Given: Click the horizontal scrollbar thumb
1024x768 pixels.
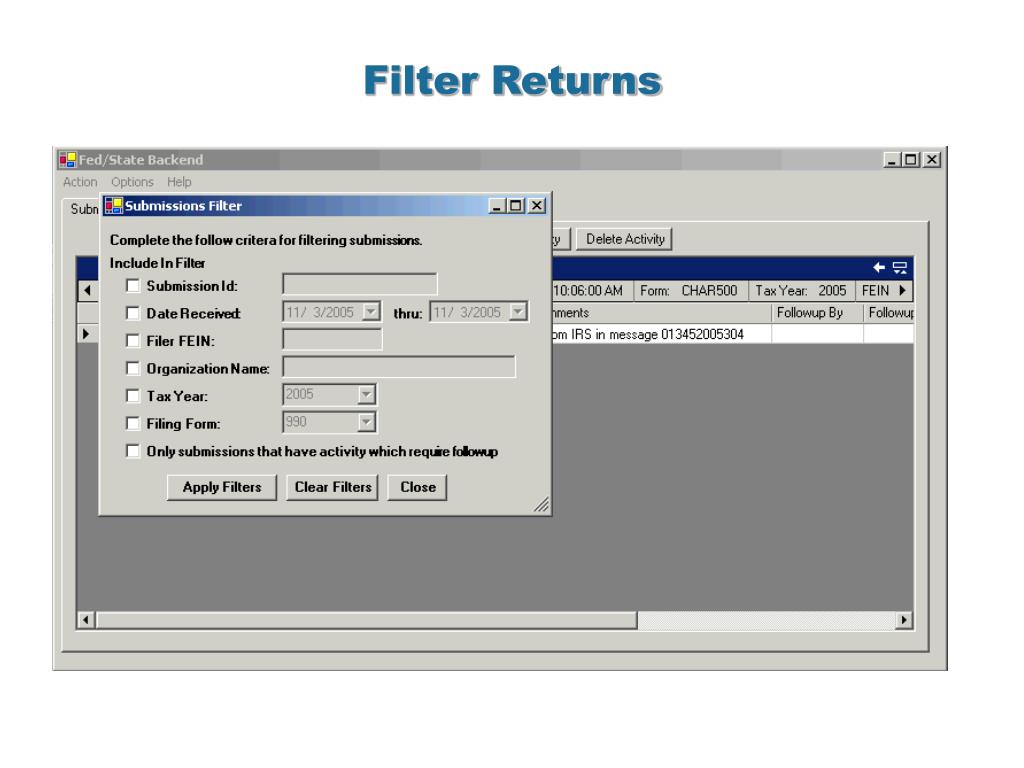Looking at the screenshot, I should tap(366, 620).
